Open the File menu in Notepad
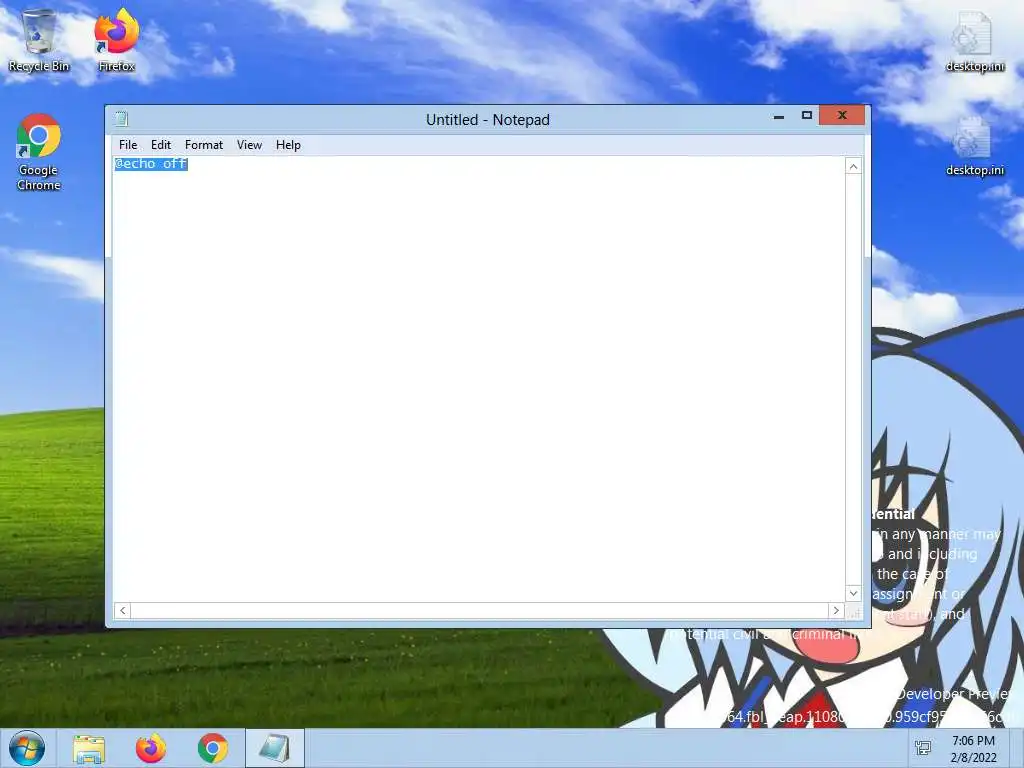 pyautogui.click(x=128, y=145)
